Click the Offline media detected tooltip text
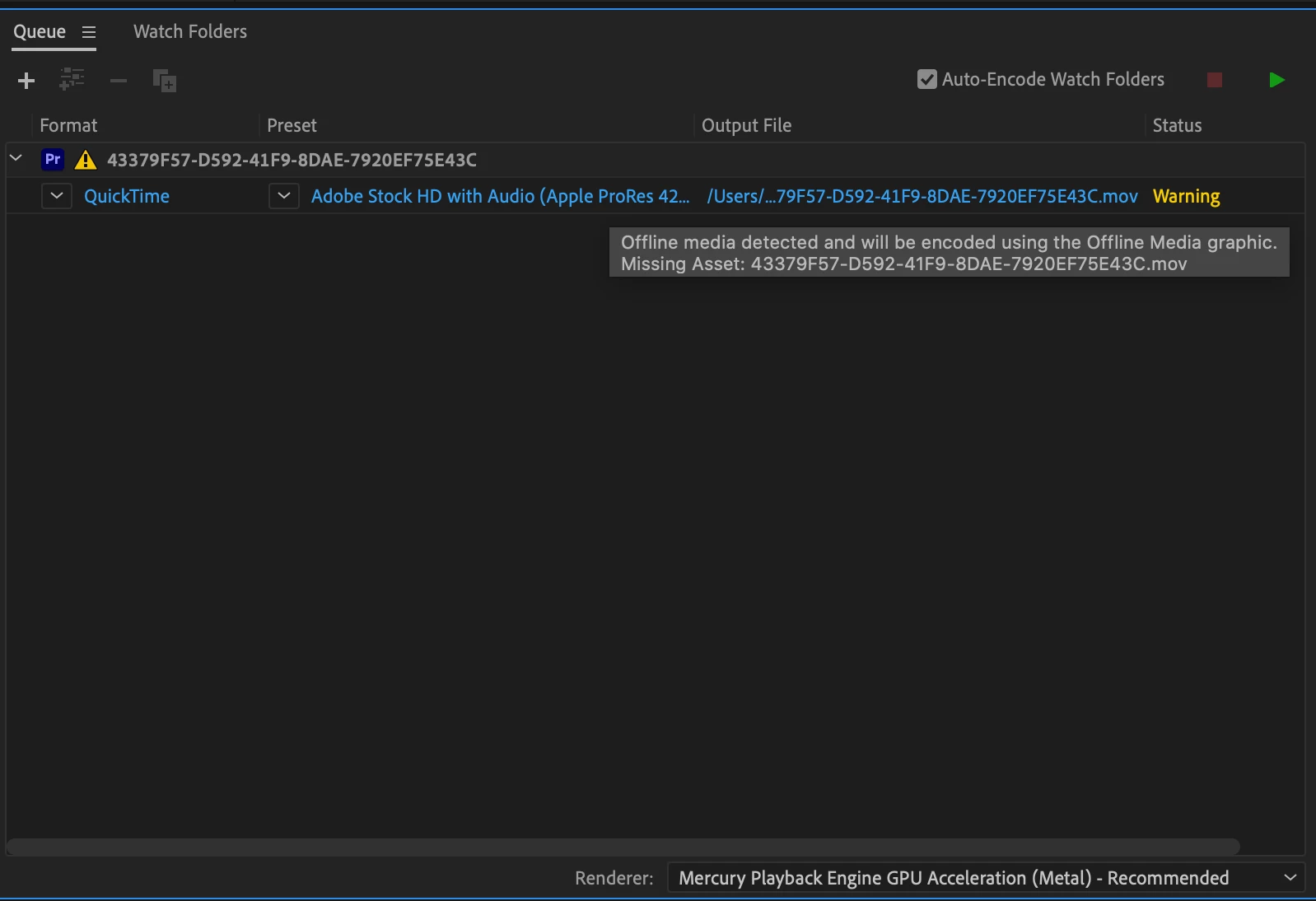The height and width of the screenshot is (901, 1316). (949, 253)
